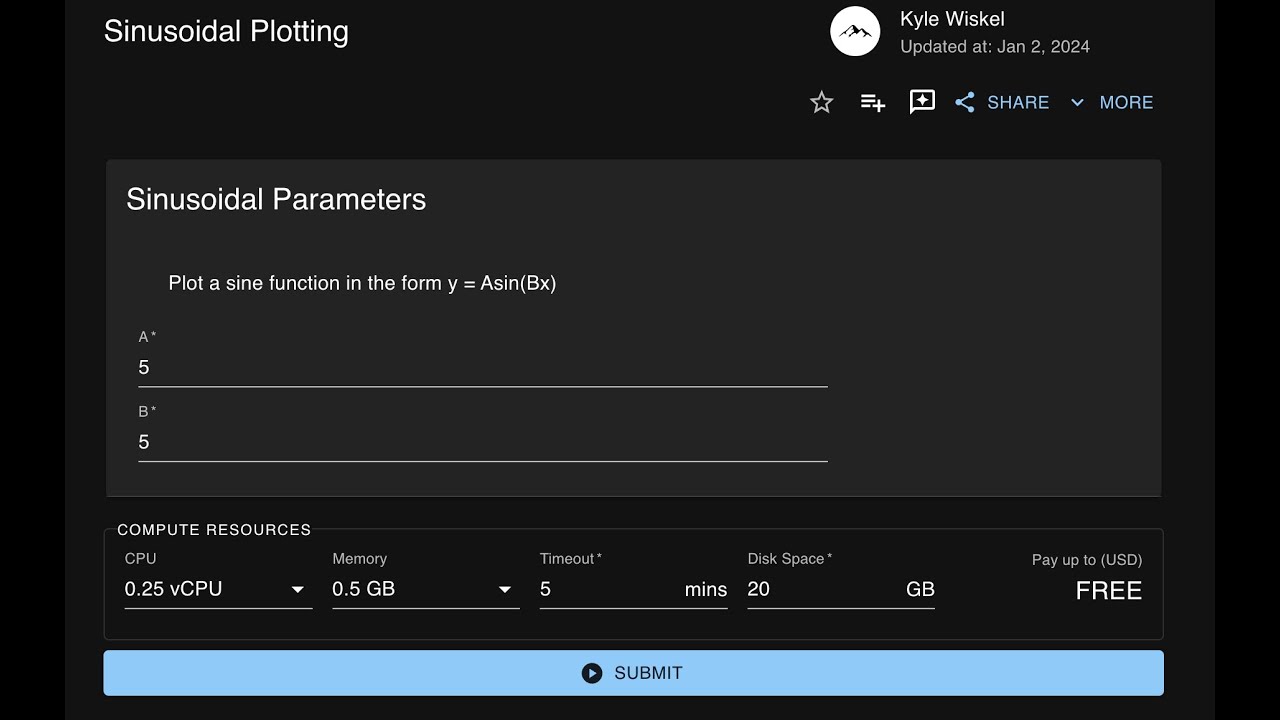The width and height of the screenshot is (1280, 720).
Task: Open the CPU 0.25 vCPU dropdown
Action: 217,589
